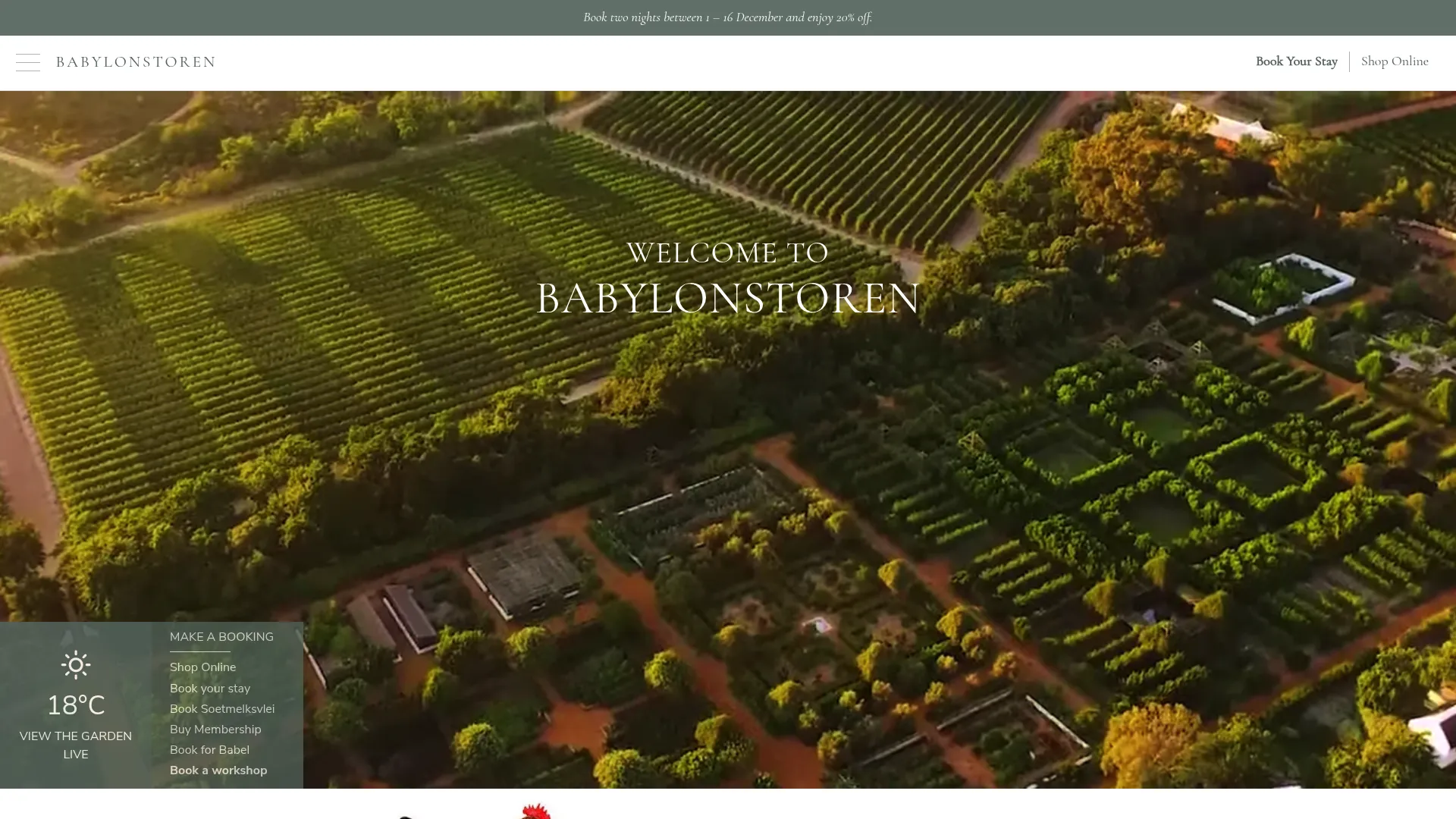Select "Shop Online" under Make a Booking
Viewport: 1456px width, 819px height.
pyautogui.click(x=202, y=667)
